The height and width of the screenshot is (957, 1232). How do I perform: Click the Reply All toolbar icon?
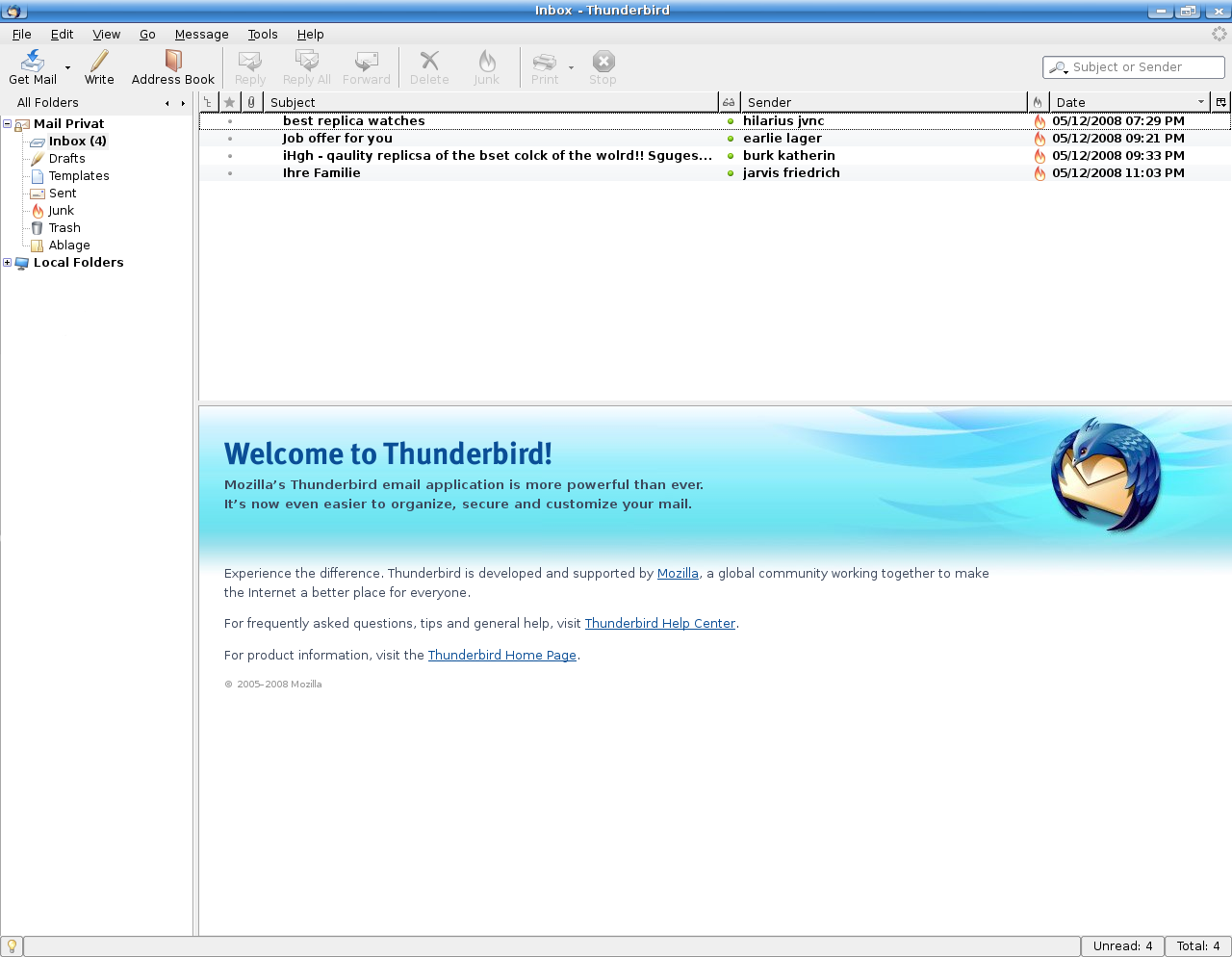click(307, 62)
